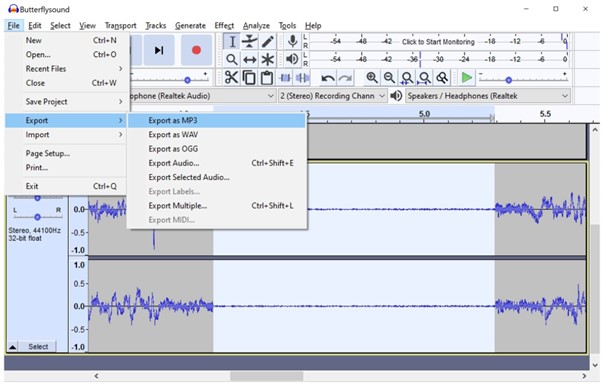Image resolution: width=602 pixels, height=387 pixels.
Task: Choose Export as MP3
Action: click(217, 121)
